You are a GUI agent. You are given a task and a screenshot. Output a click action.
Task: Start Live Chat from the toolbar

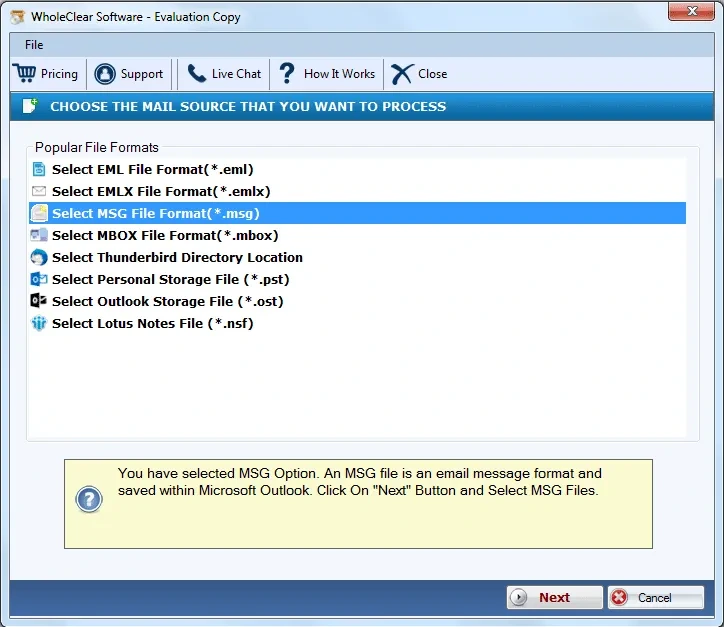pos(224,74)
